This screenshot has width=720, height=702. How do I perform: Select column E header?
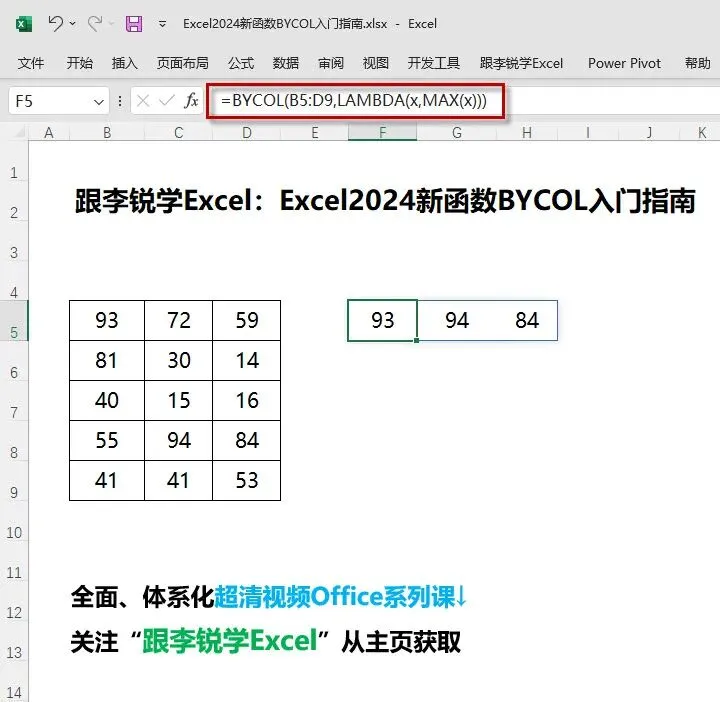(x=315, y=133)
